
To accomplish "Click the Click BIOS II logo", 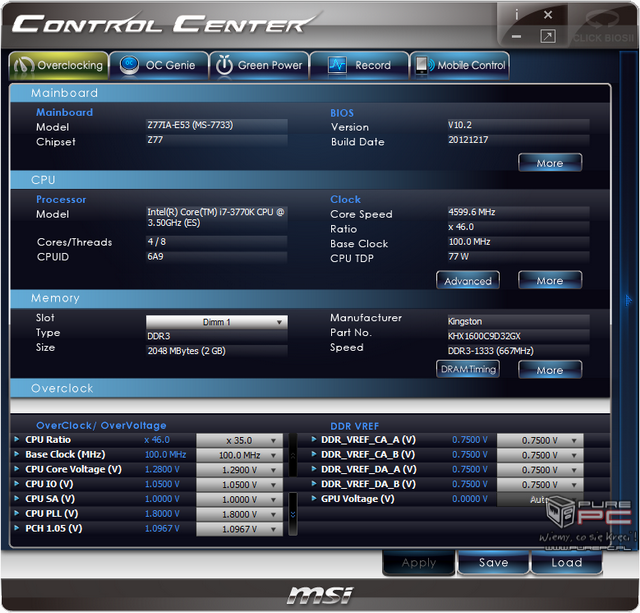I will point(604,26).
